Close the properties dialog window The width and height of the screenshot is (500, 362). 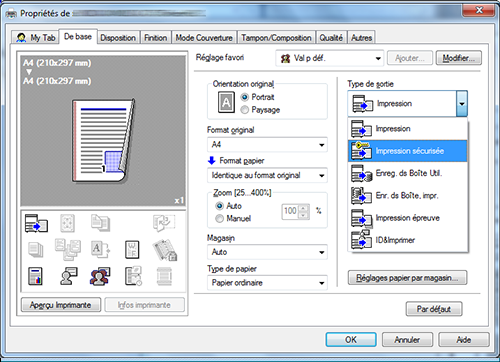[479, 10]
